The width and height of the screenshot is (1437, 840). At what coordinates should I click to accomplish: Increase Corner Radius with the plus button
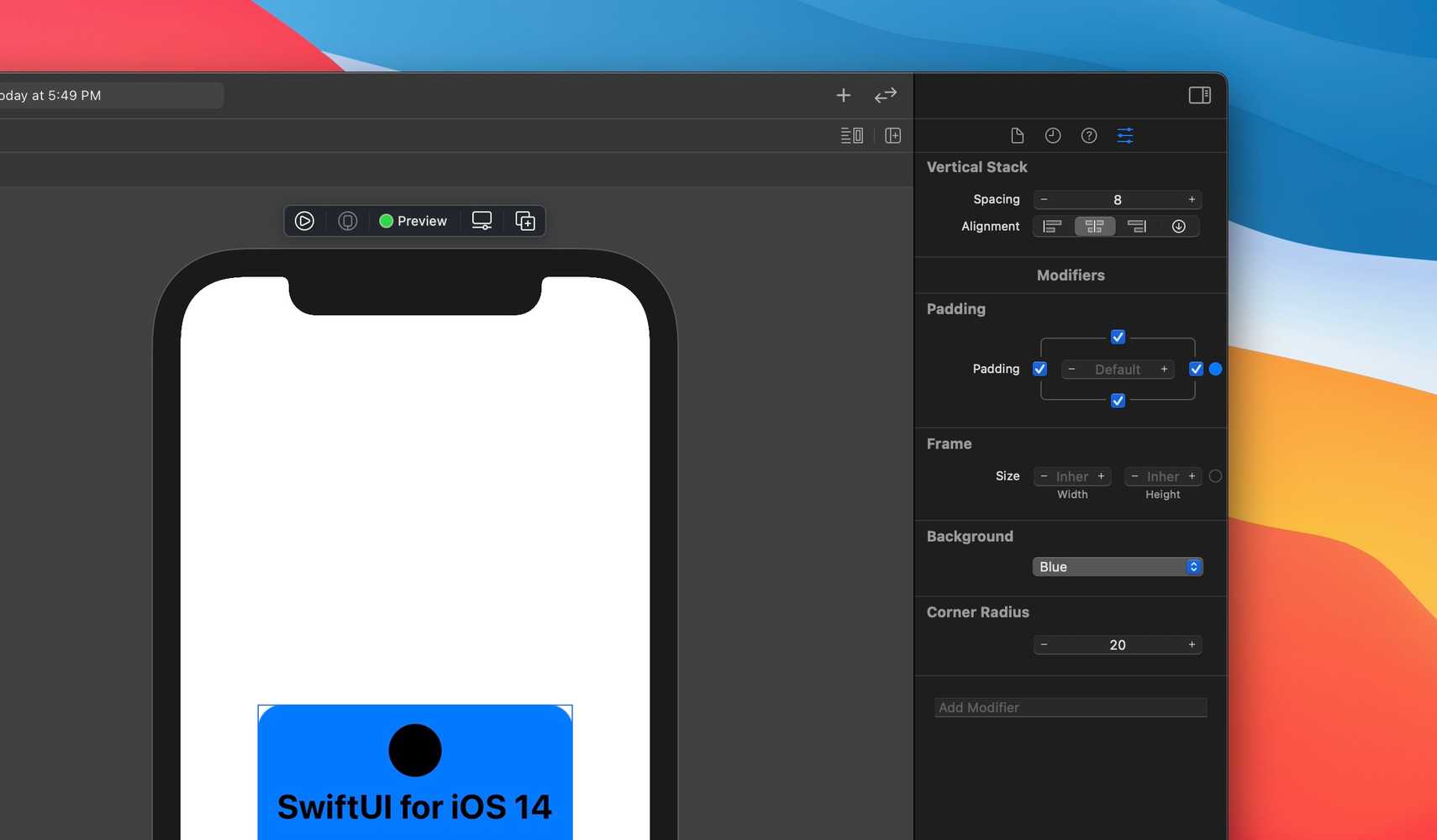point(1191,644)
